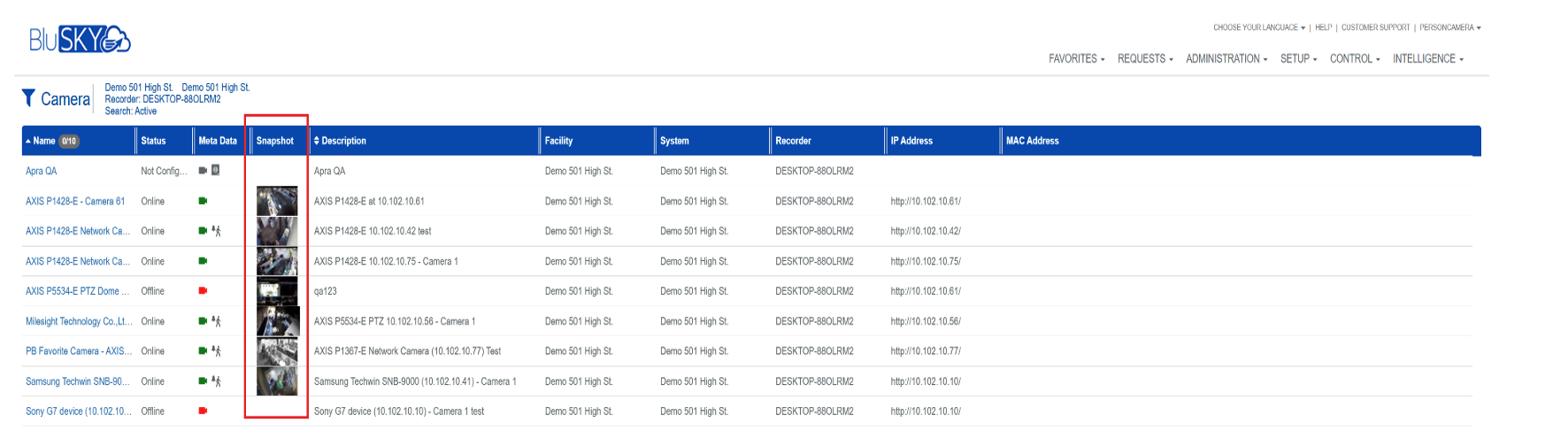The image size is (1568, 446).
Task: Click green camera icon in Samsung Techwin row
Action: coord(203,381)
